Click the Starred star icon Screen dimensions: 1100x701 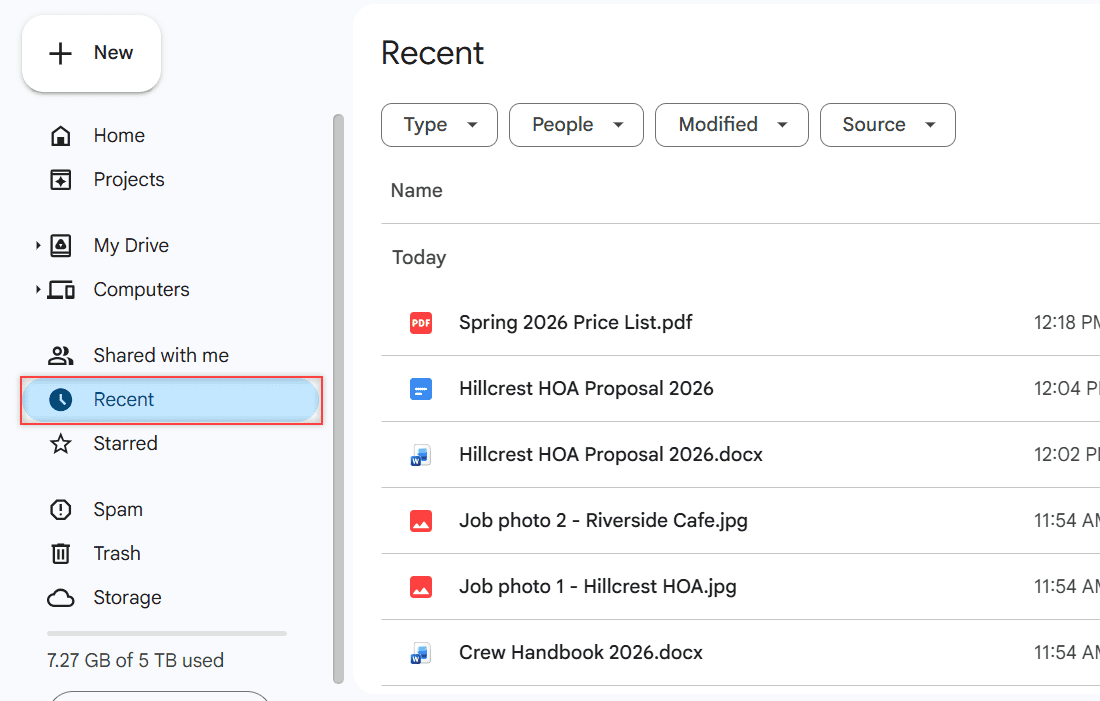(61, 443)
